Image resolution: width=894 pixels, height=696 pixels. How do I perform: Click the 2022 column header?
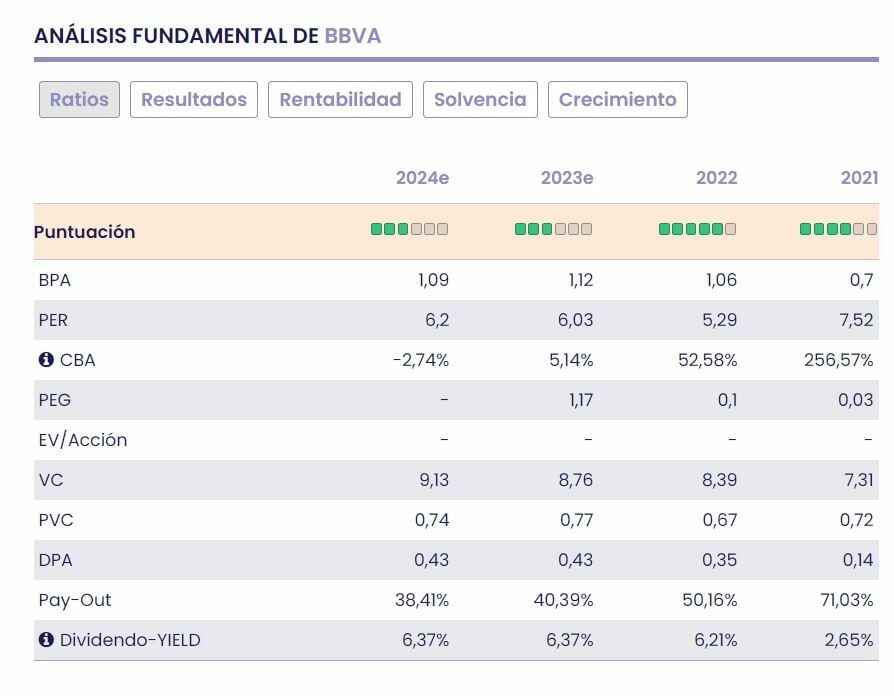tap(716, 178)
